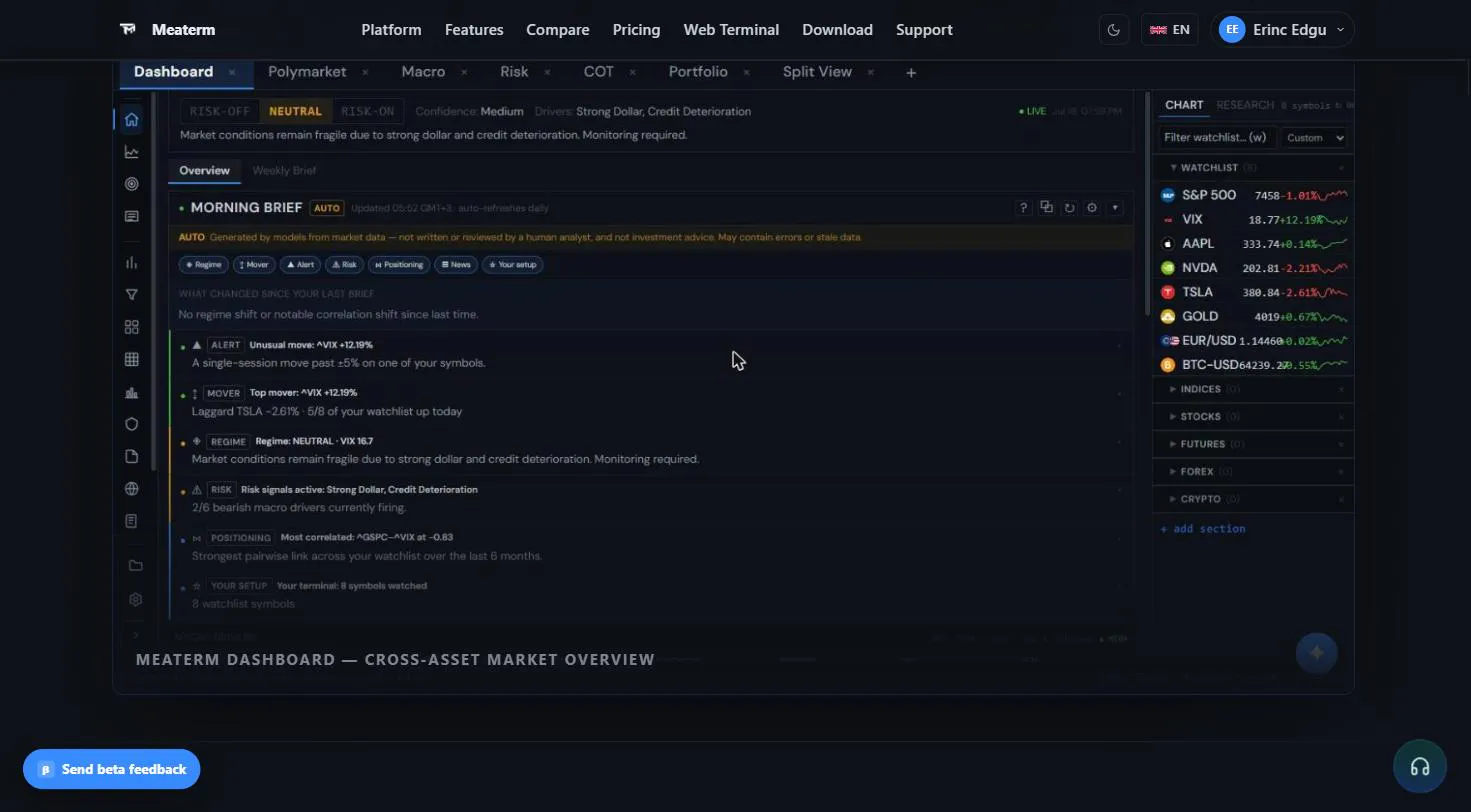The height and width of the screenshot is (812, 1471).
Task: Open the document sidebar icon
Action: point(131,456)
